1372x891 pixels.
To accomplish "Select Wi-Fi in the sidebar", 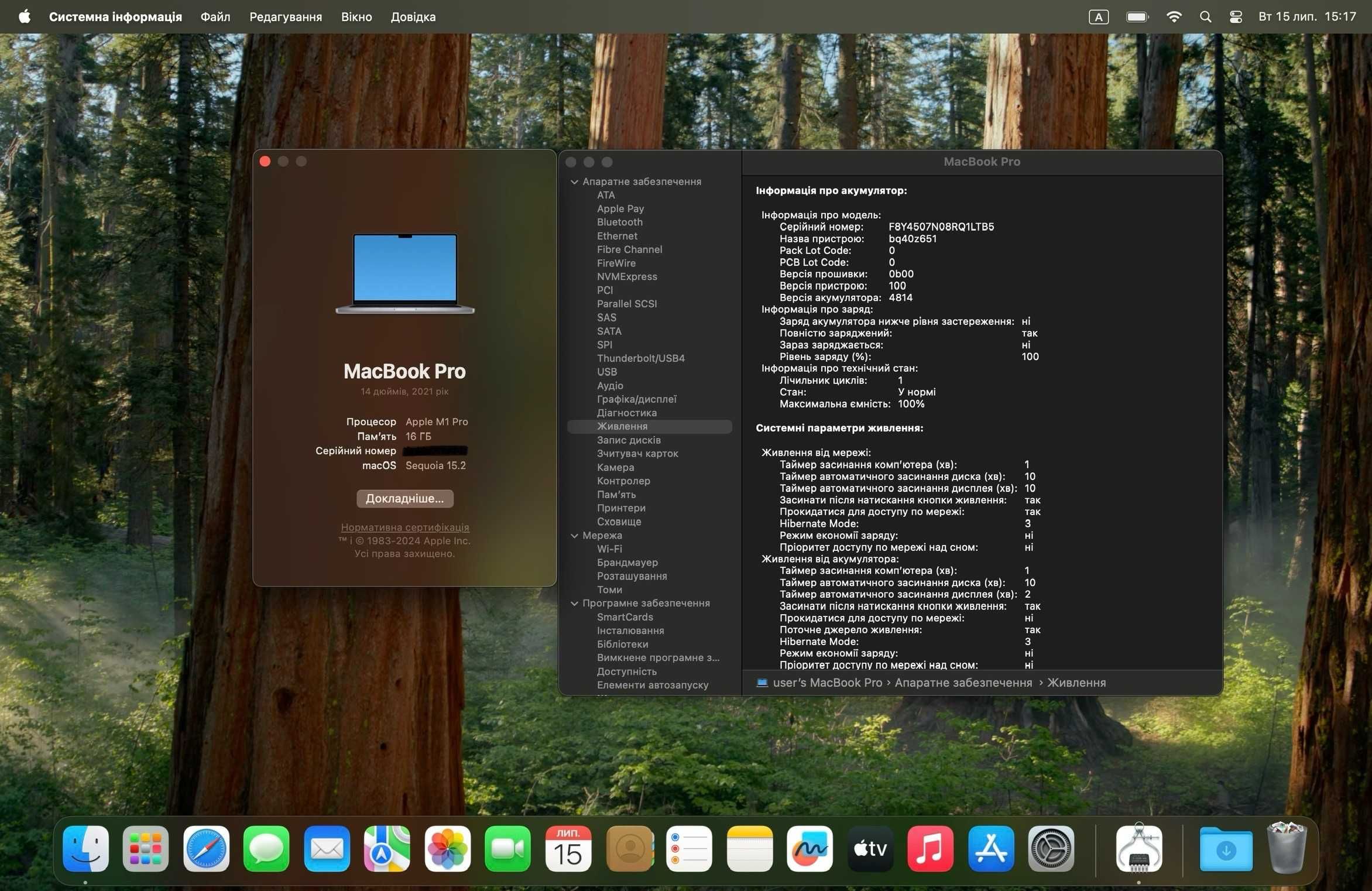I will [x=609, y=549].
